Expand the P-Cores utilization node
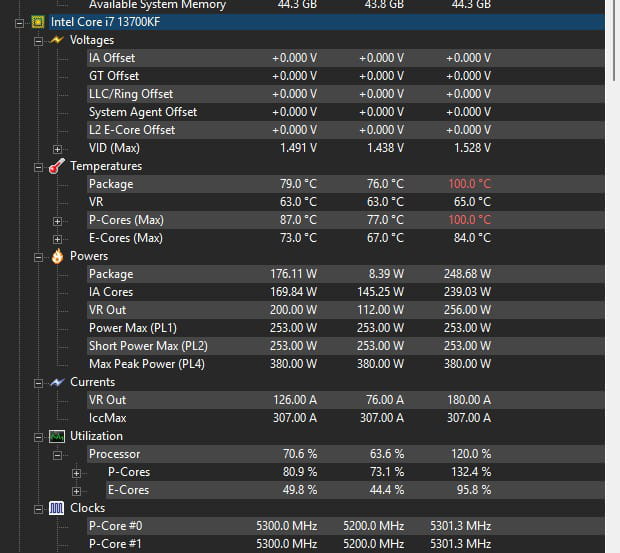620x553 pixels. point(76,474)
